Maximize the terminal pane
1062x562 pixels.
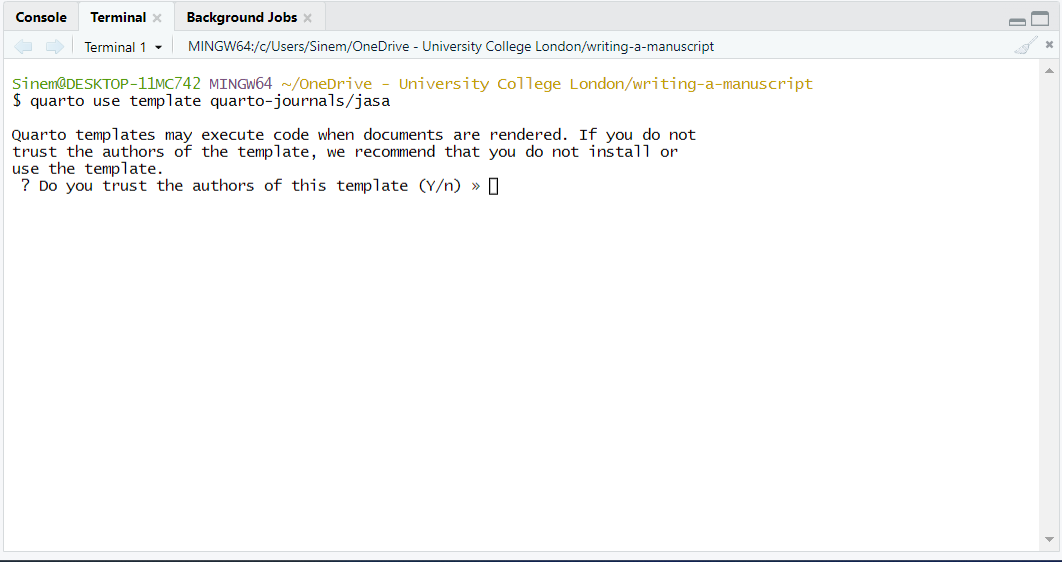1040,19
